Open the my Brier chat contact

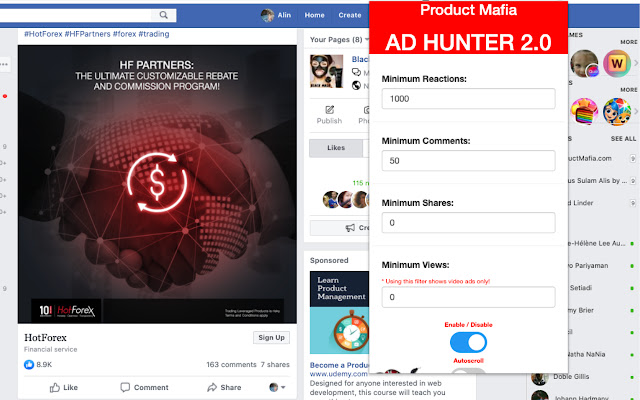[582, 310]
